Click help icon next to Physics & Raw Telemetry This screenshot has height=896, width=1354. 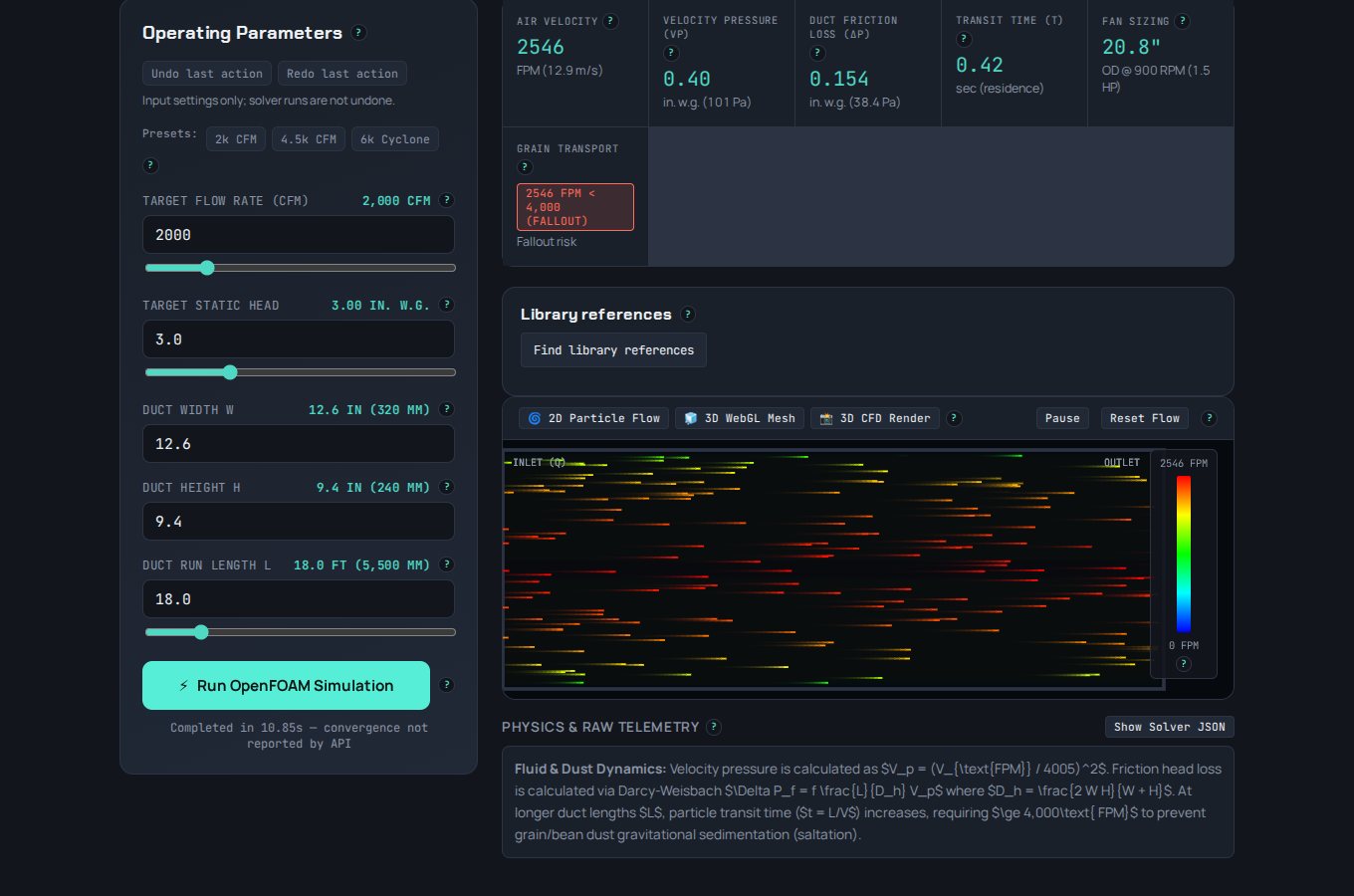pyautogui.click(x=714, y=728)
